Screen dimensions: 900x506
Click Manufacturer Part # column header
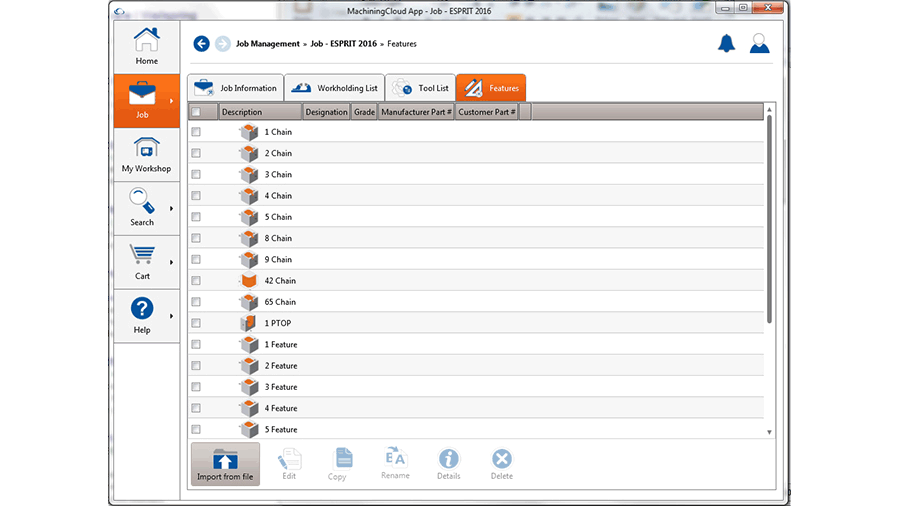pyautogui.click(x=416, y=112)
